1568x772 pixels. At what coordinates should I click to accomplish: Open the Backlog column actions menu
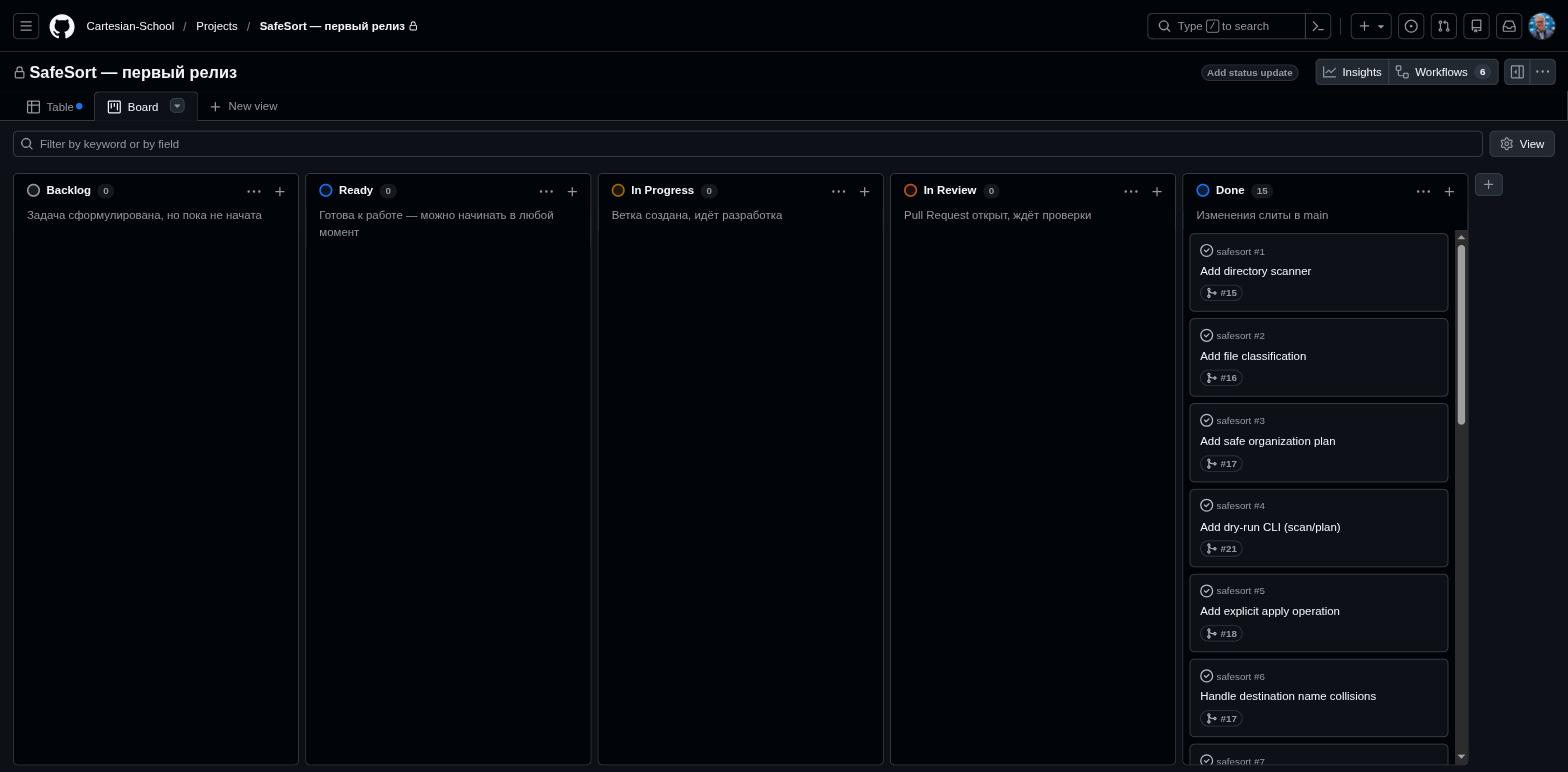tap(254, 191)
